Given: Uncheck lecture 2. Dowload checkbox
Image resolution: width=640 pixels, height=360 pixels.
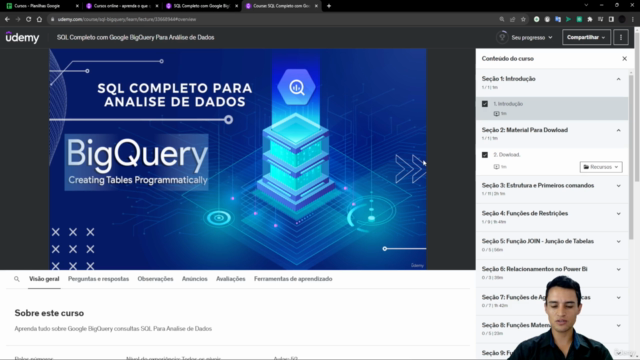Looking at the screenshot, I should pyautogui.click(x=485, y=155).
